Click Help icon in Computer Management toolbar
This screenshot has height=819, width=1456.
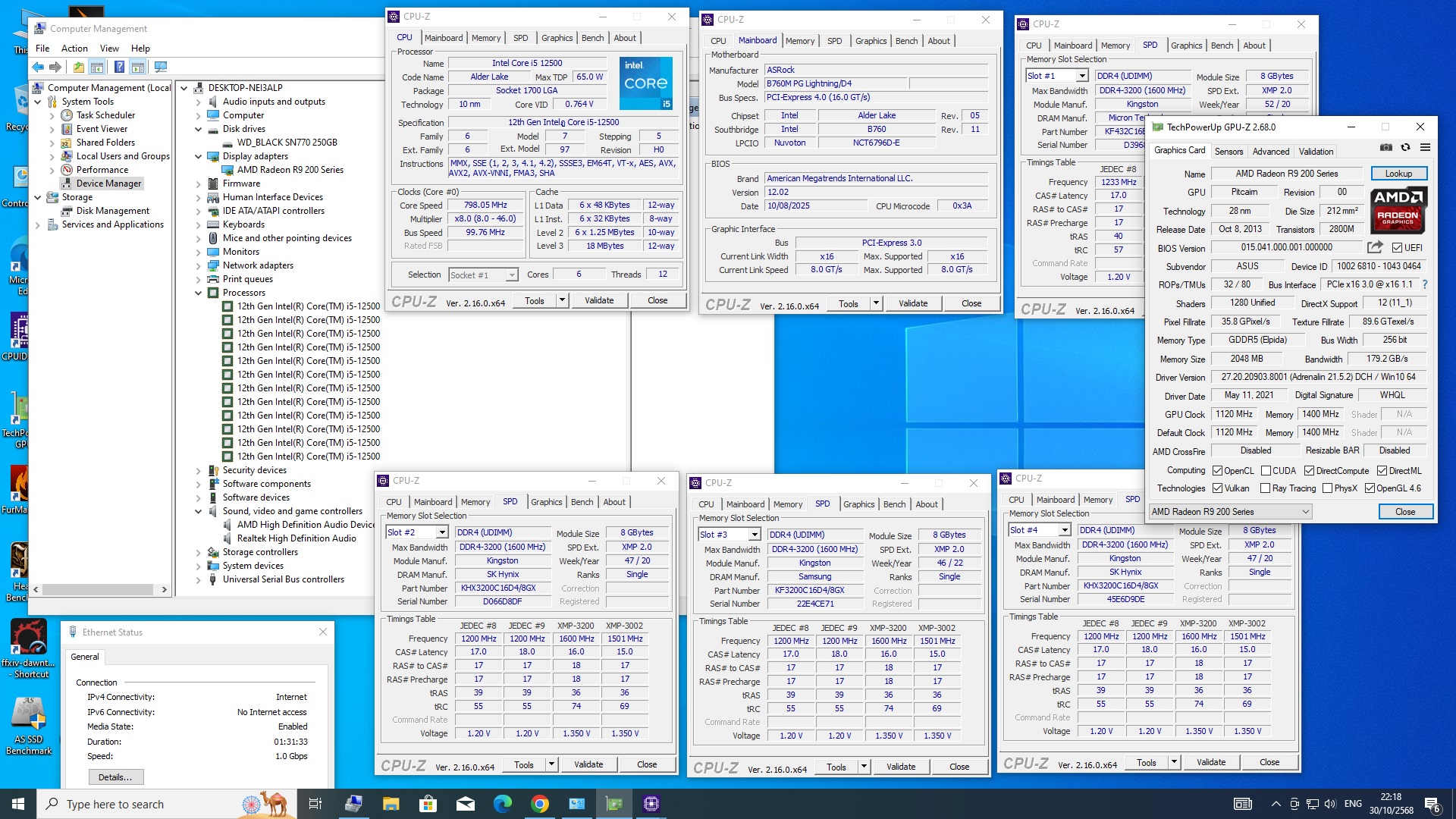(x=119, y=67)
